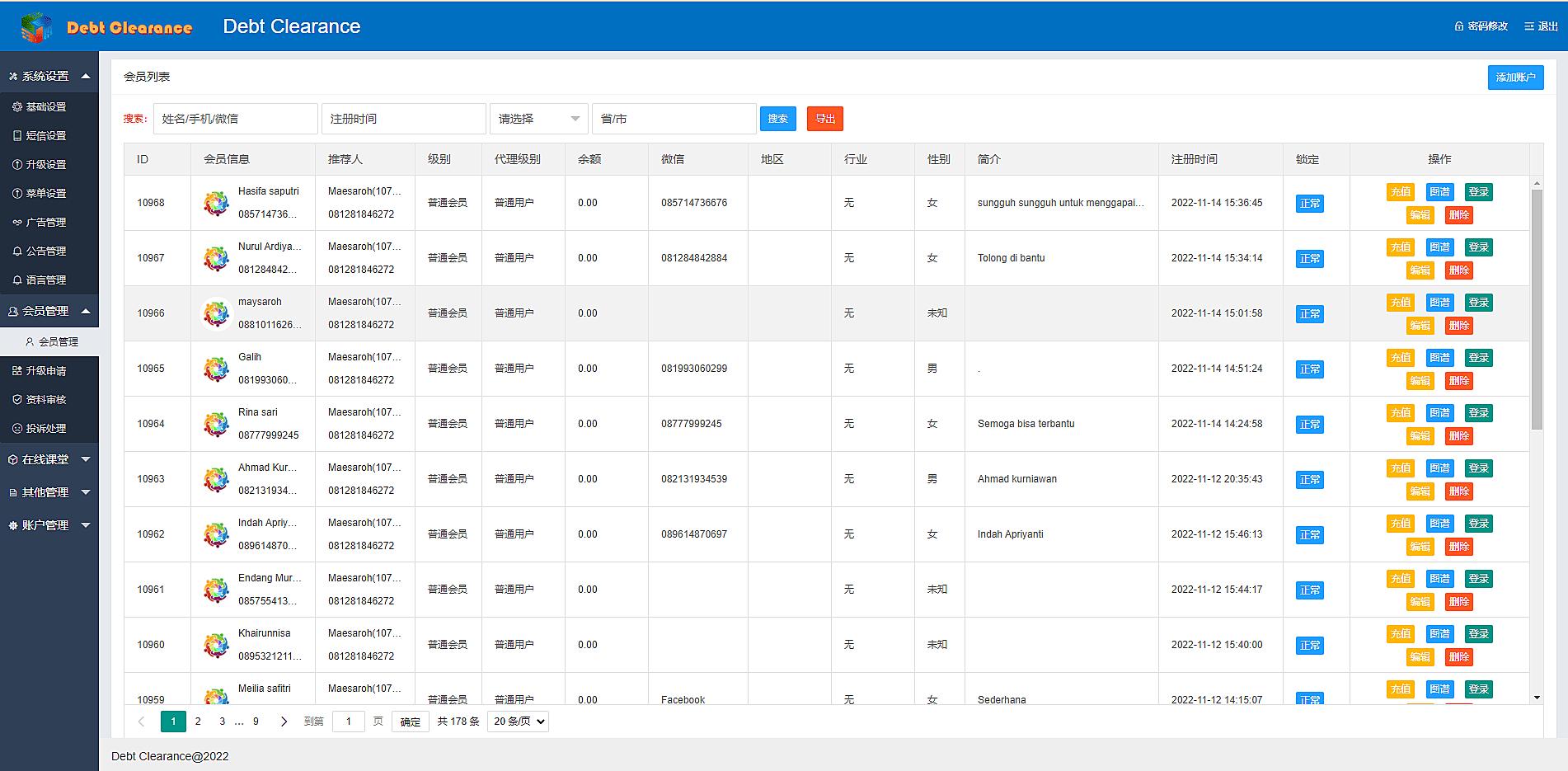1568x771 pixels.
Task: Click 退出 logout in the top bar
Action: click(1541, 26)
